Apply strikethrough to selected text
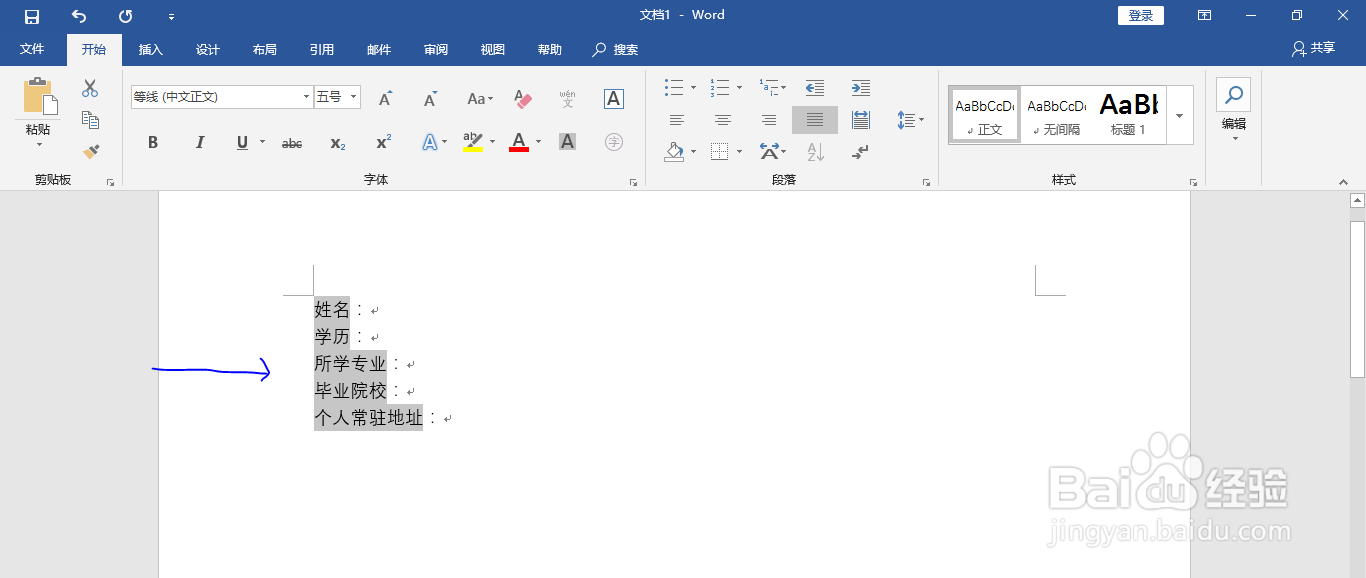The height and width of the screenshot is (578, 1366). [x=291, y=142]
